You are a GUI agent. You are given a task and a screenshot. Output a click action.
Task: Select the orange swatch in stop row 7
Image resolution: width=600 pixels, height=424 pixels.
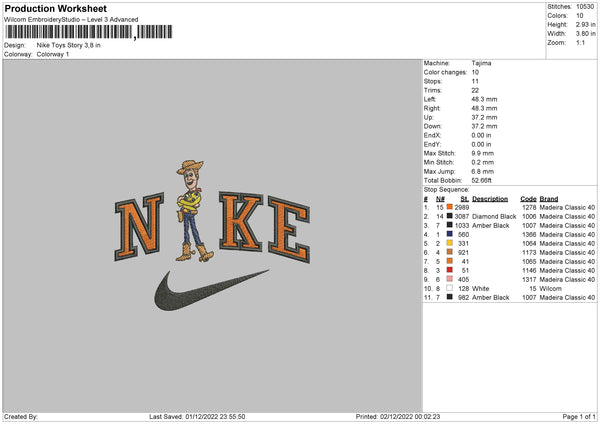click(450, 261)
